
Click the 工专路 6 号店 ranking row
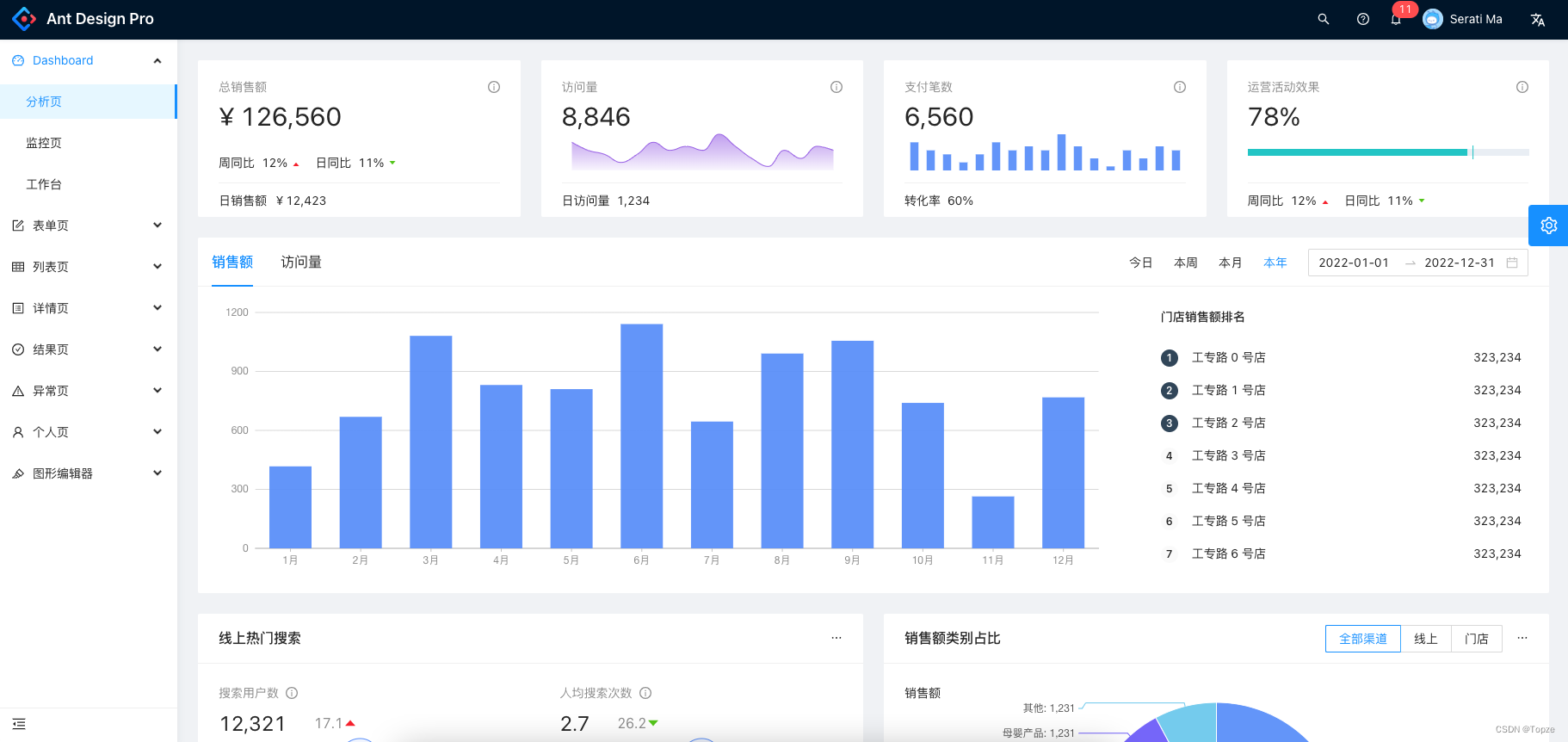(x=1341, y=553)
